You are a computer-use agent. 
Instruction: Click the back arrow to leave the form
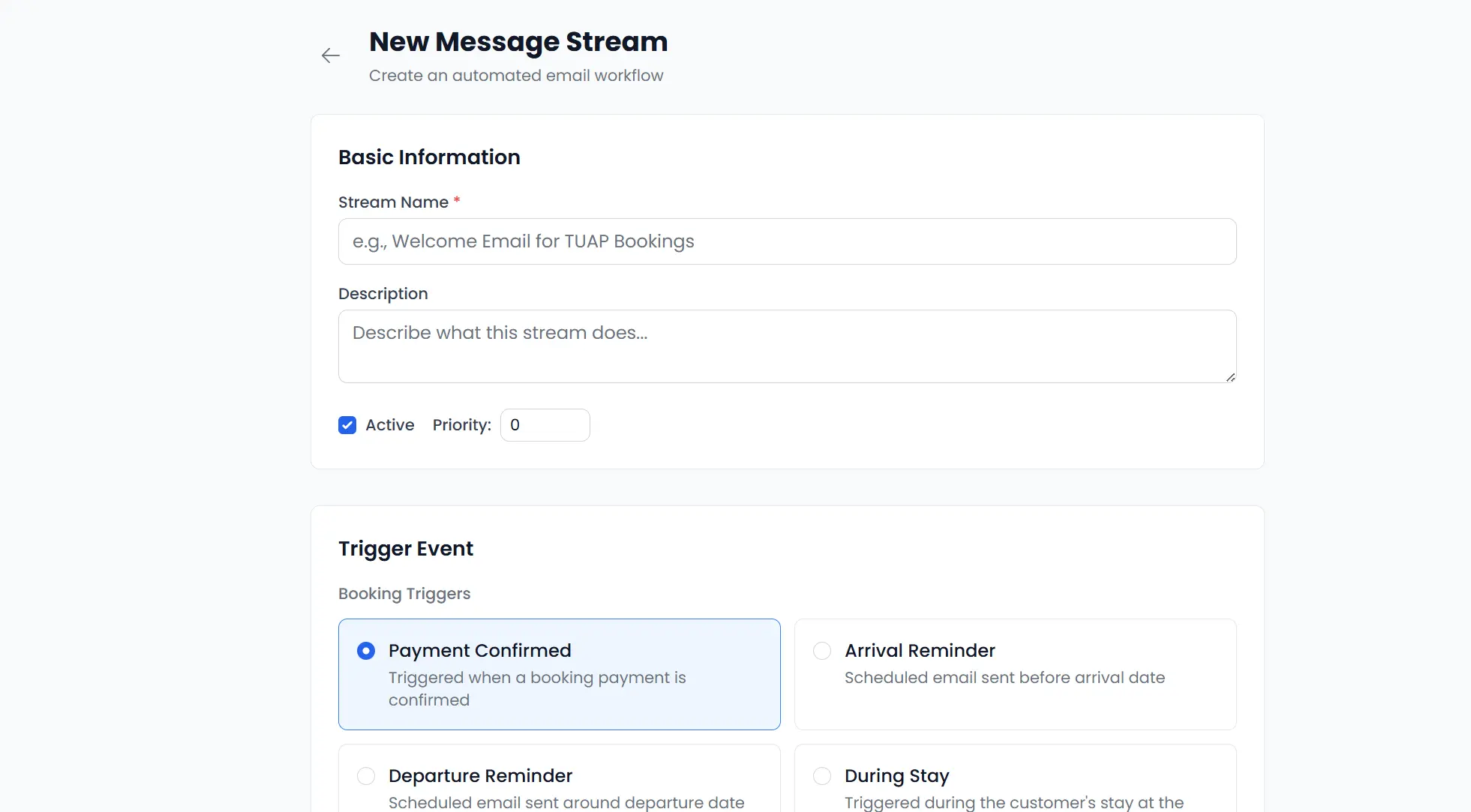click(330, 55)
